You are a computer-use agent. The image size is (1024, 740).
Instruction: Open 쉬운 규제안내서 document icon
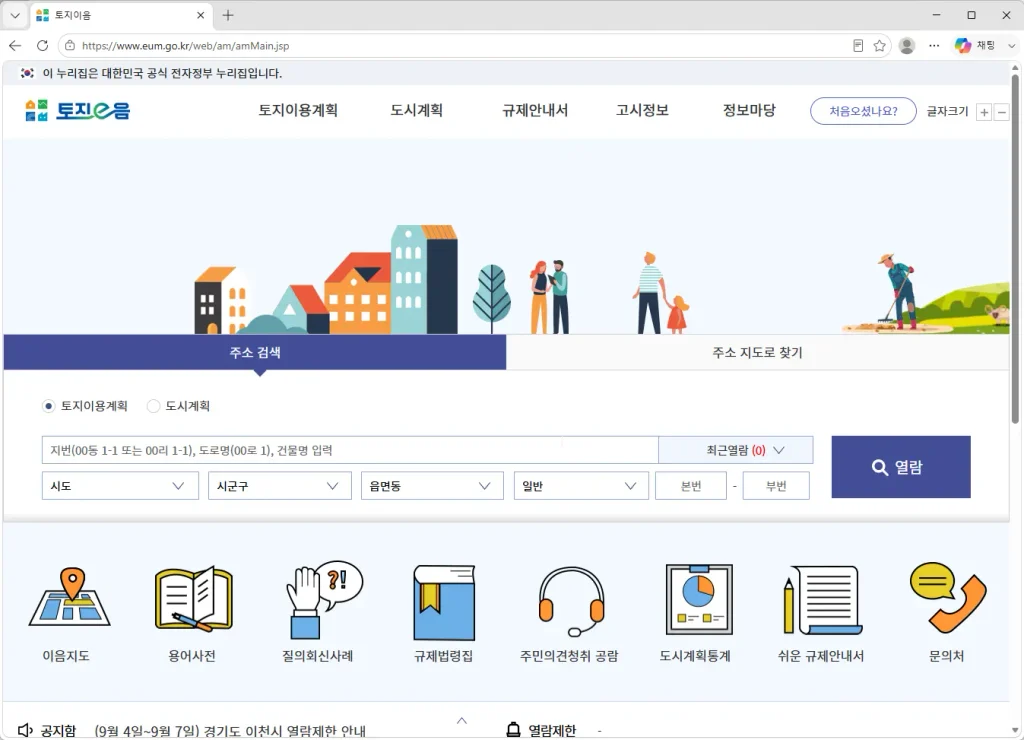pos(823,600)
